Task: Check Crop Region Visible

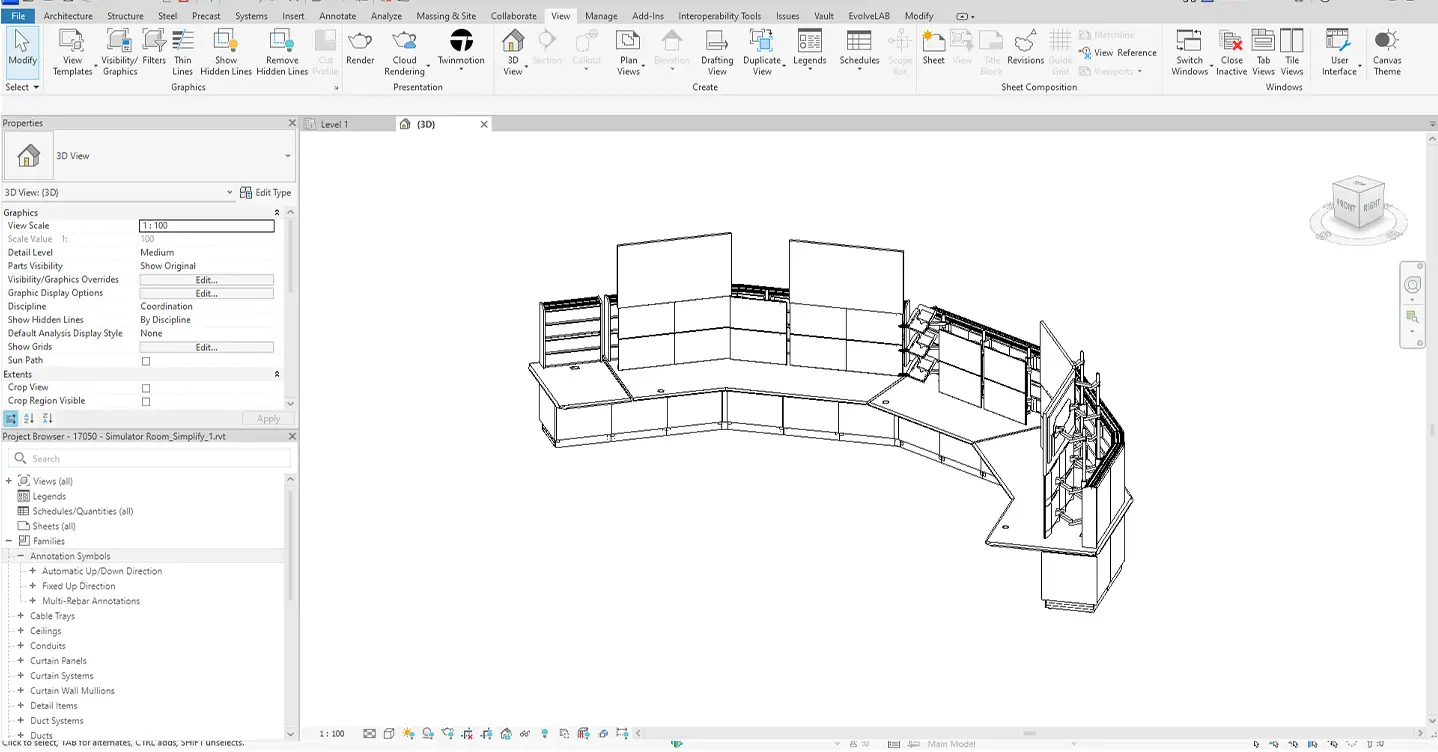Action: pyautogui.click(x=145, y=400)
